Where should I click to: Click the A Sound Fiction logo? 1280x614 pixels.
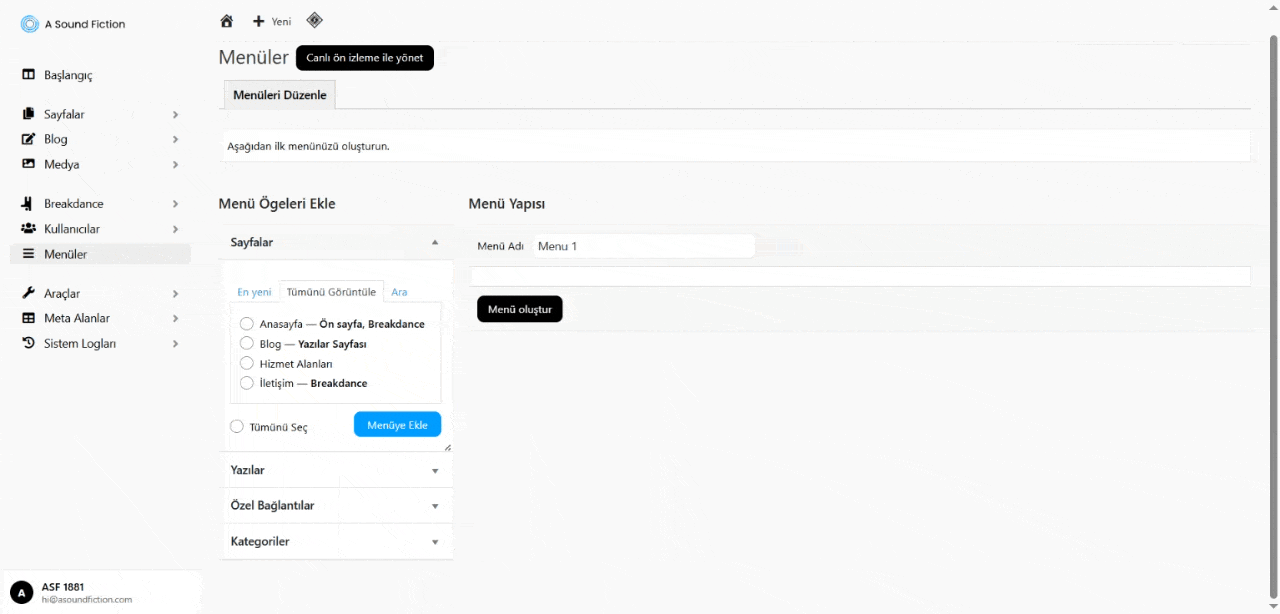(29, 24)
